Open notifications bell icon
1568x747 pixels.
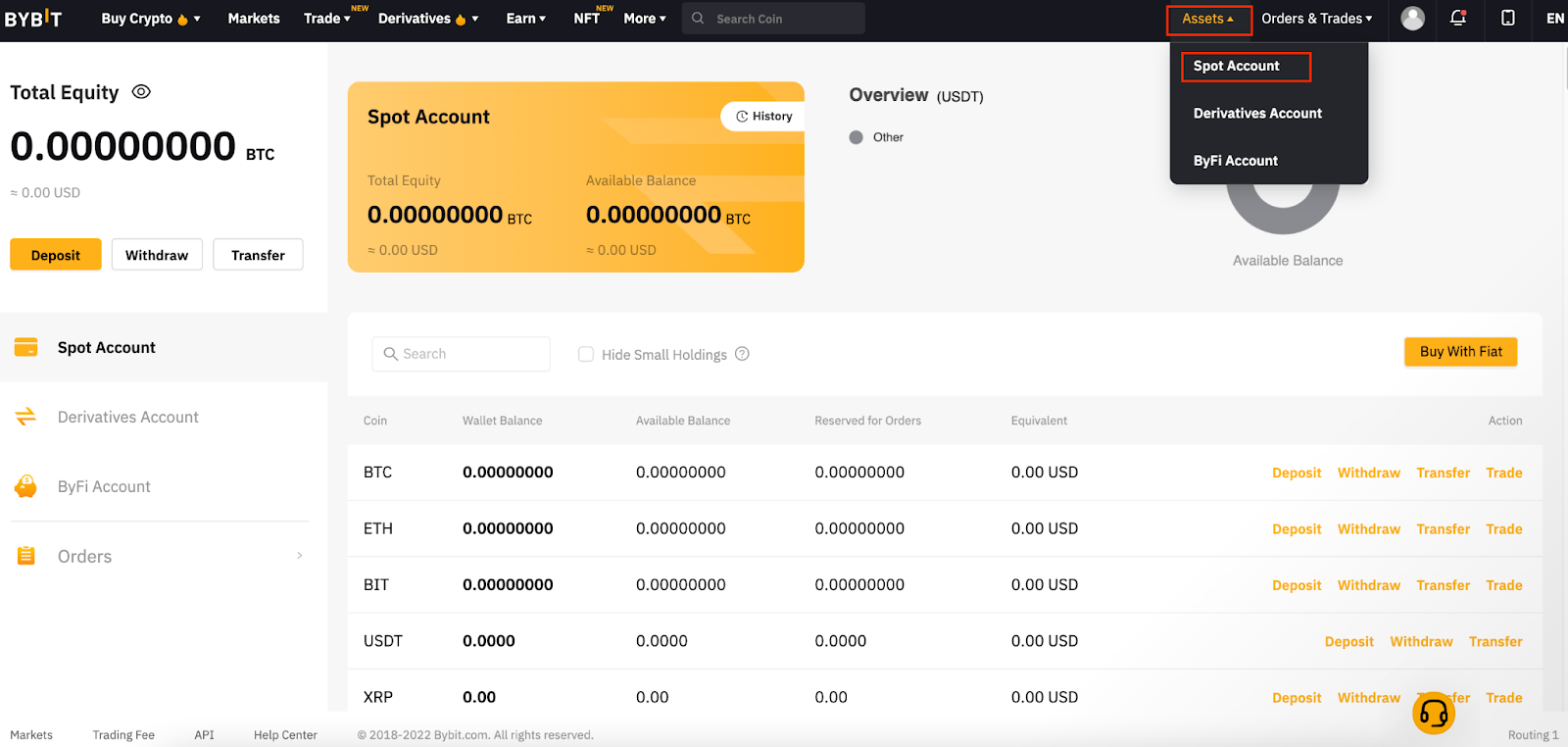click(1458, 18)
